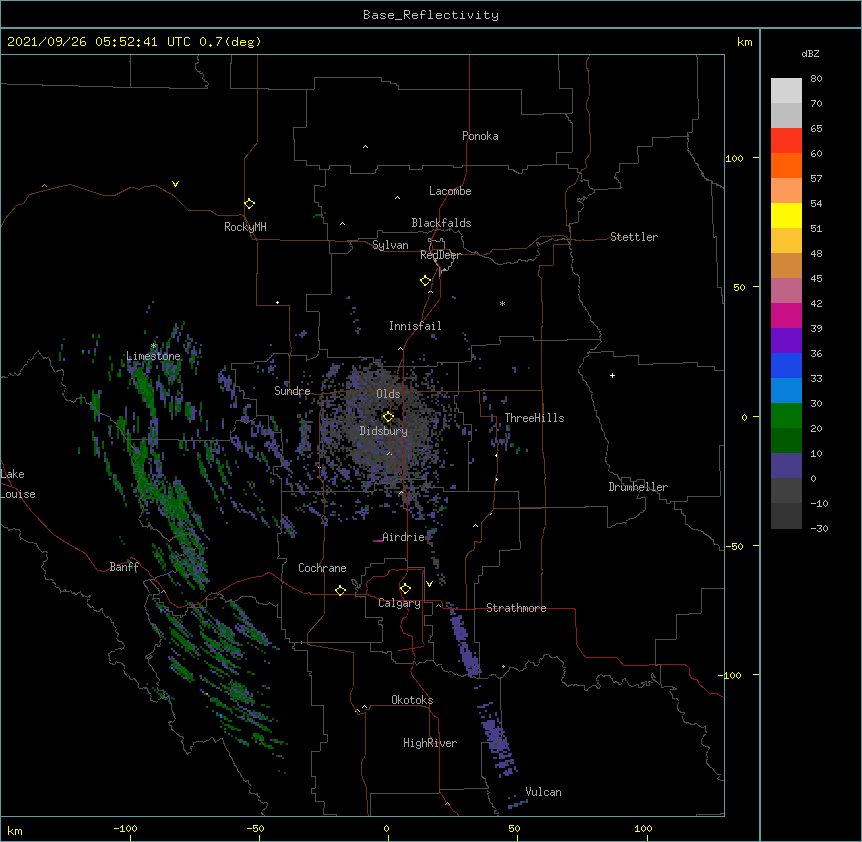Click the Okotoks label
The width and height of the screenshot is (862, 842).
412,700
